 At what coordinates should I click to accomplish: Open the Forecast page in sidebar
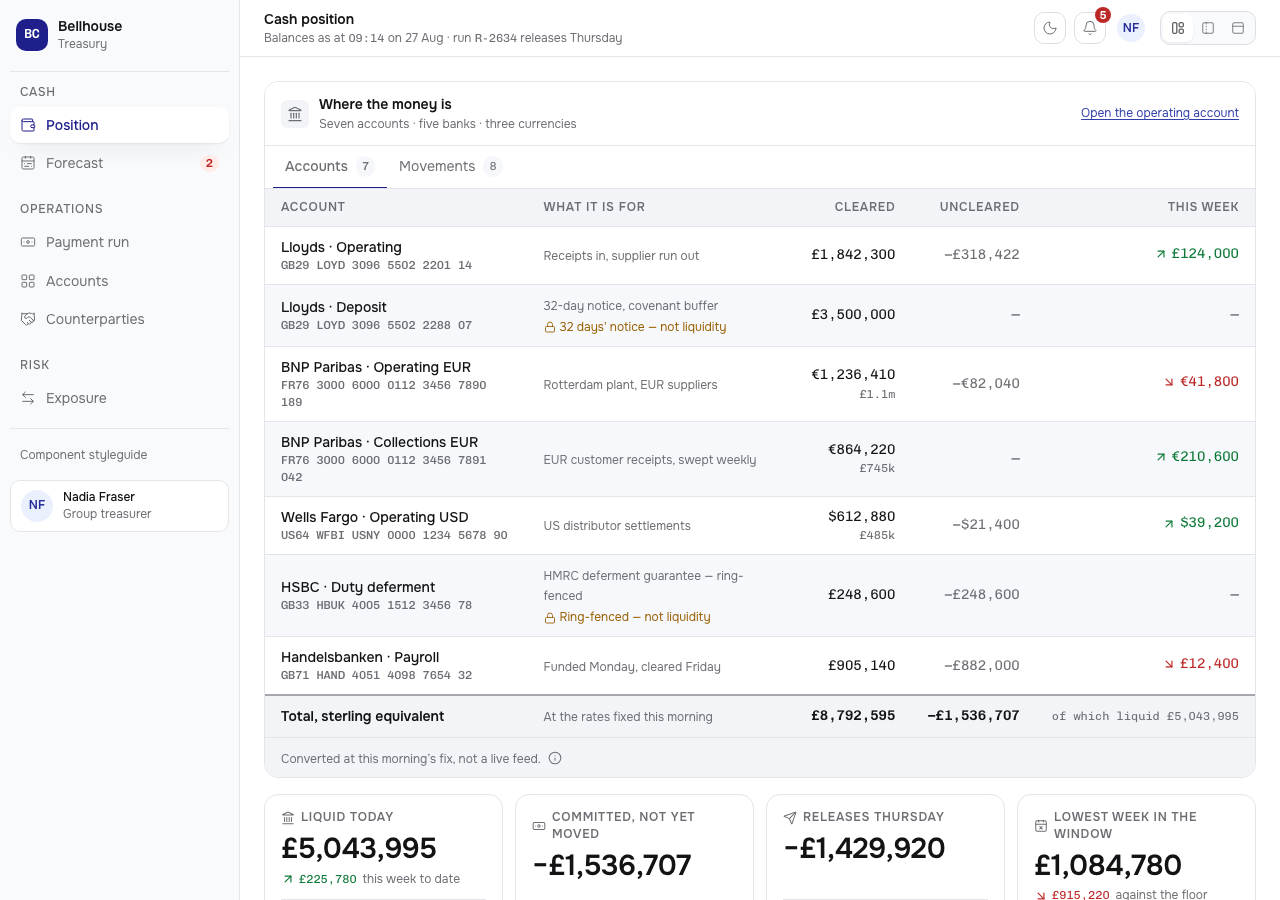(119, 163)
